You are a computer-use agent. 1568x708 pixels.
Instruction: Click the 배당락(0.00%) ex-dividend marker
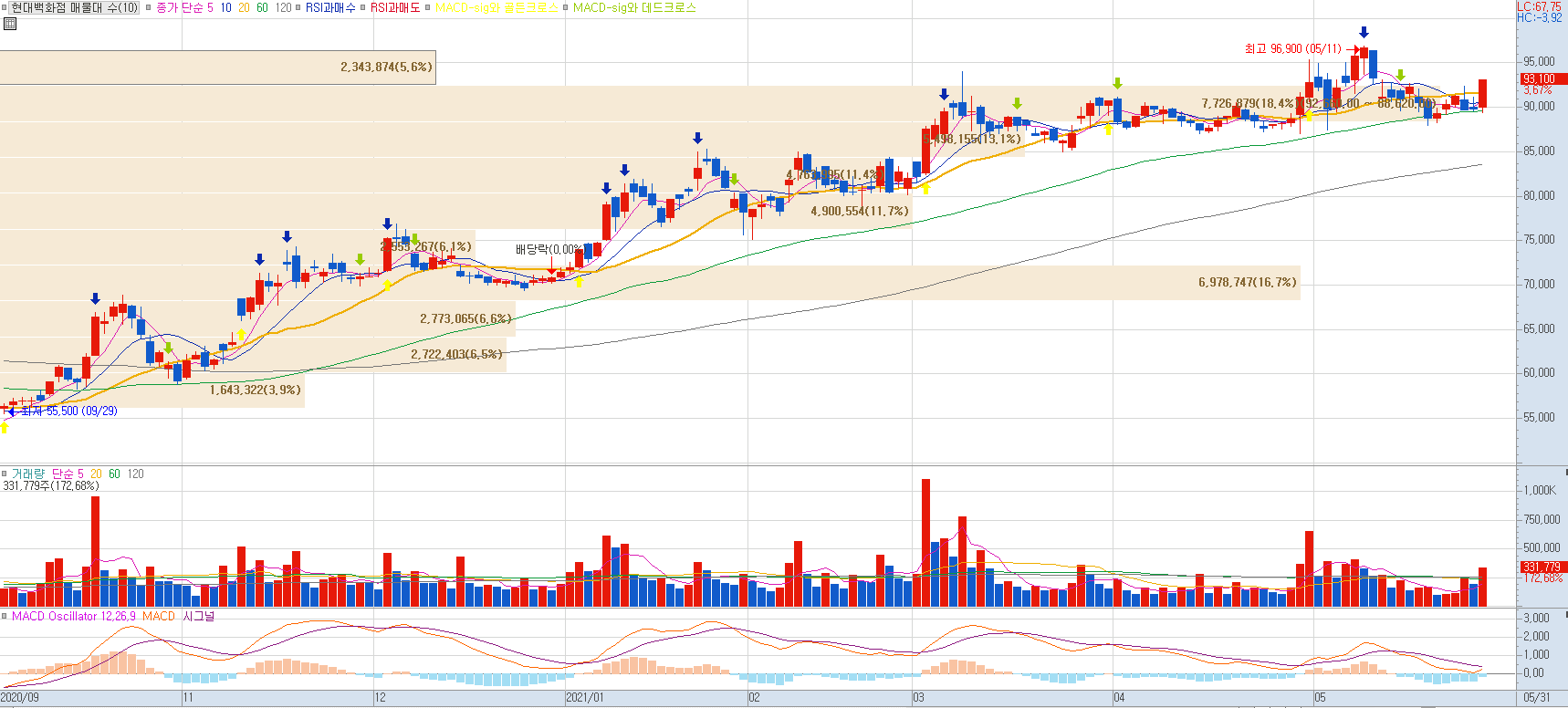[x=549, y=249]
